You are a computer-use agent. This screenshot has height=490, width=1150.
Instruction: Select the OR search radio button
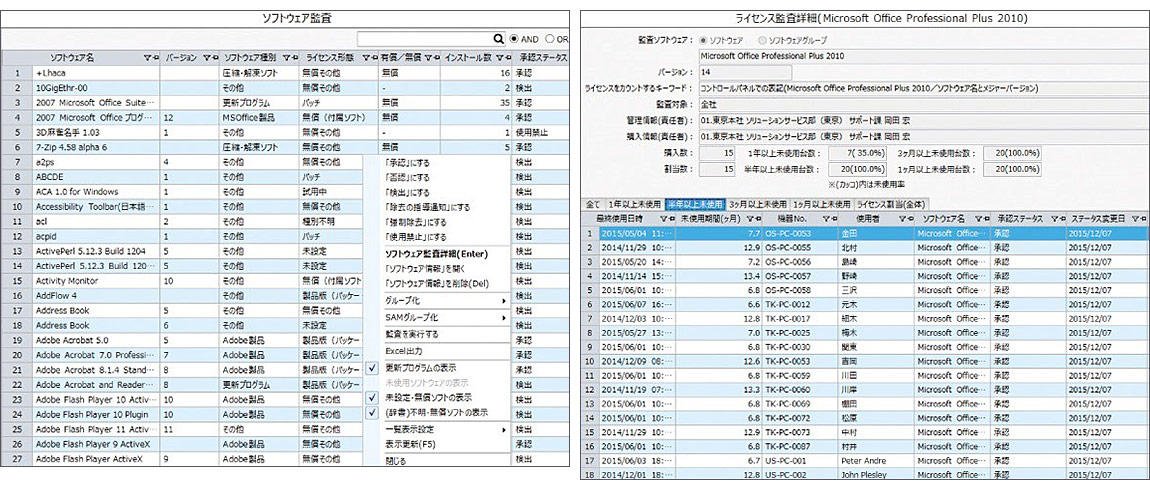tap(549, 39)
